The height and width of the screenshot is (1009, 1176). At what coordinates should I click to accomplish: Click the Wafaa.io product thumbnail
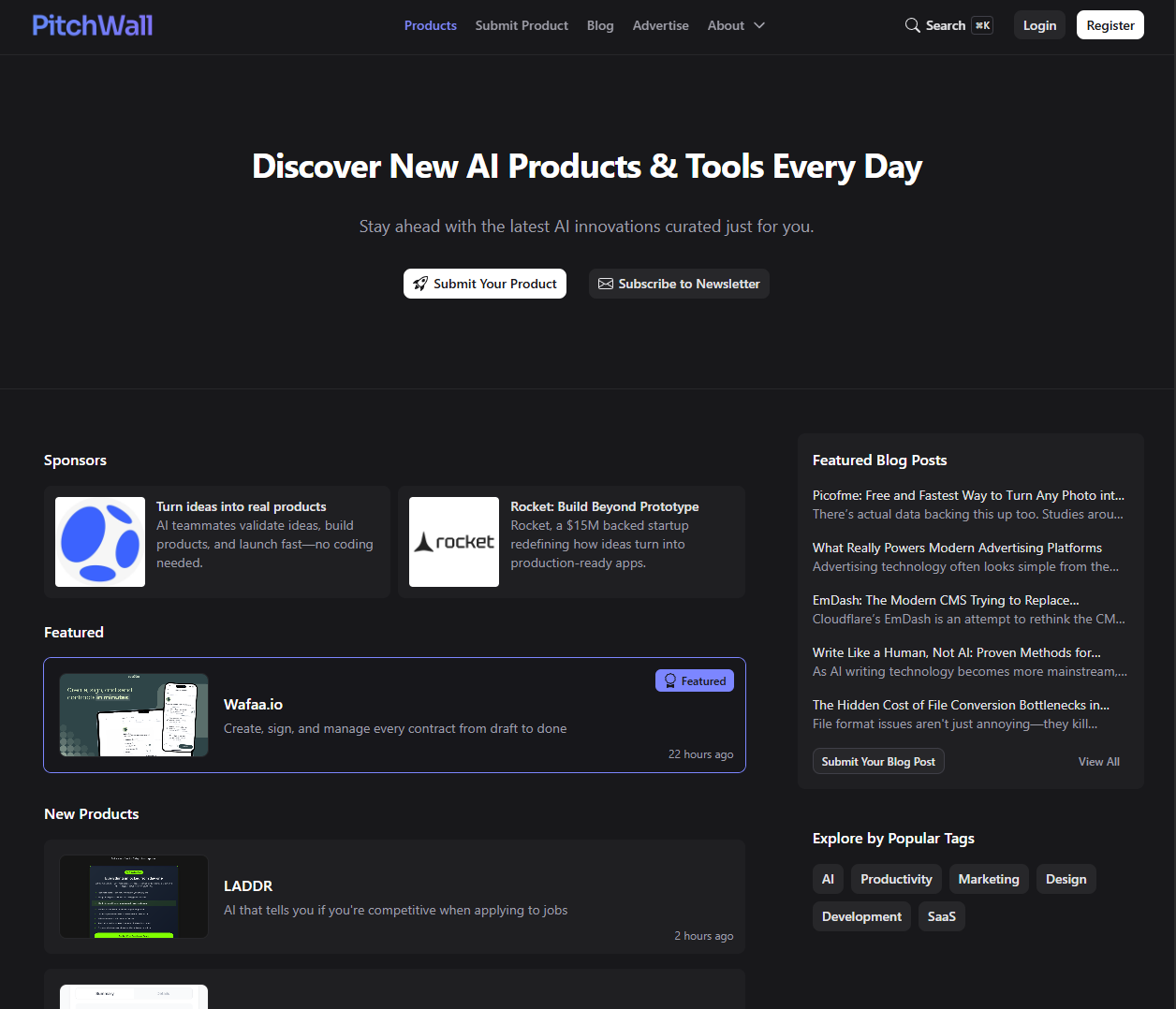[x=133, y=715]
